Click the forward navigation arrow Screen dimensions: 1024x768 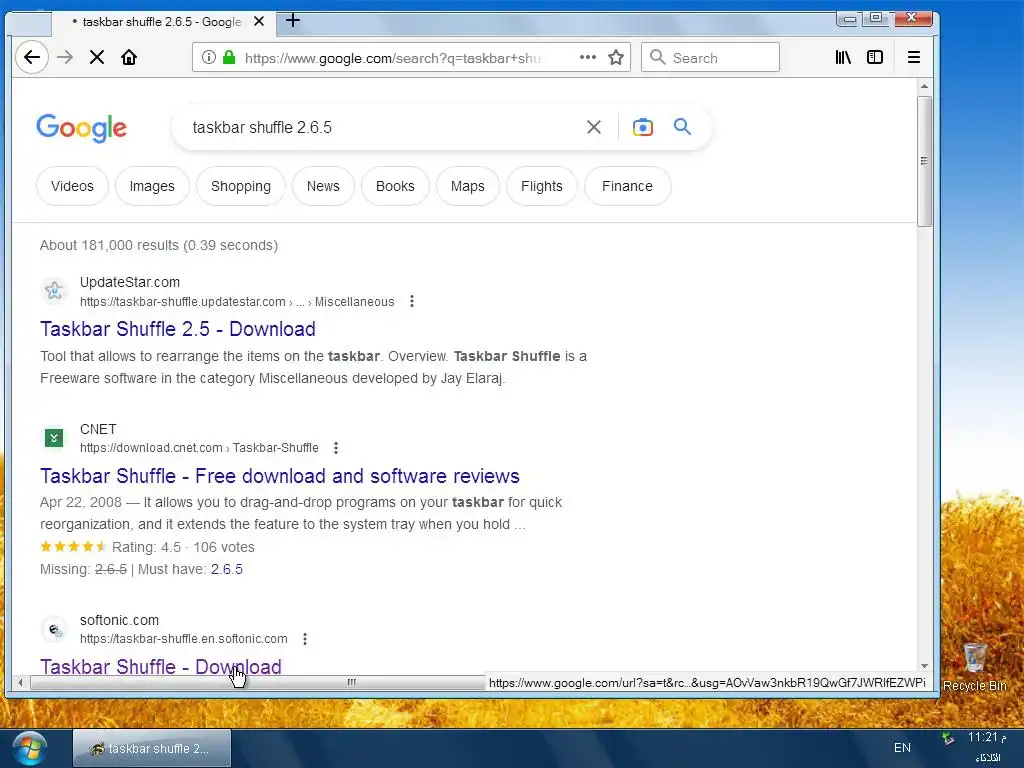65,57
